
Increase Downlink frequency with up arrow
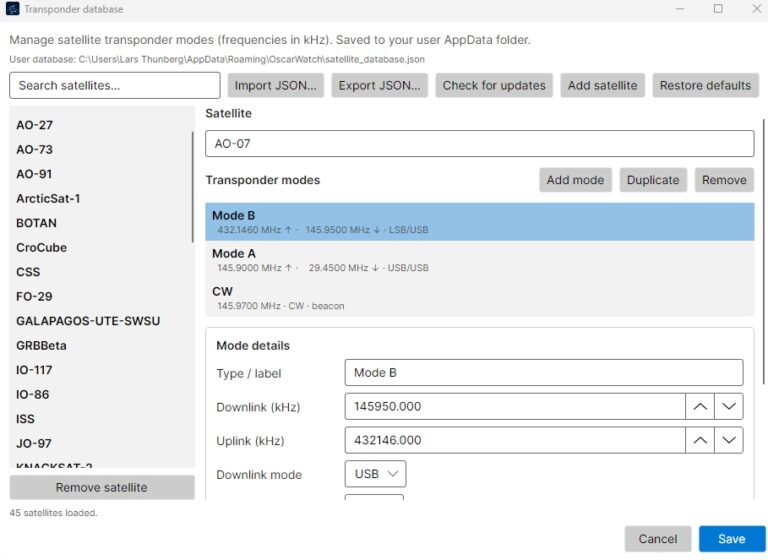[700, 406]
